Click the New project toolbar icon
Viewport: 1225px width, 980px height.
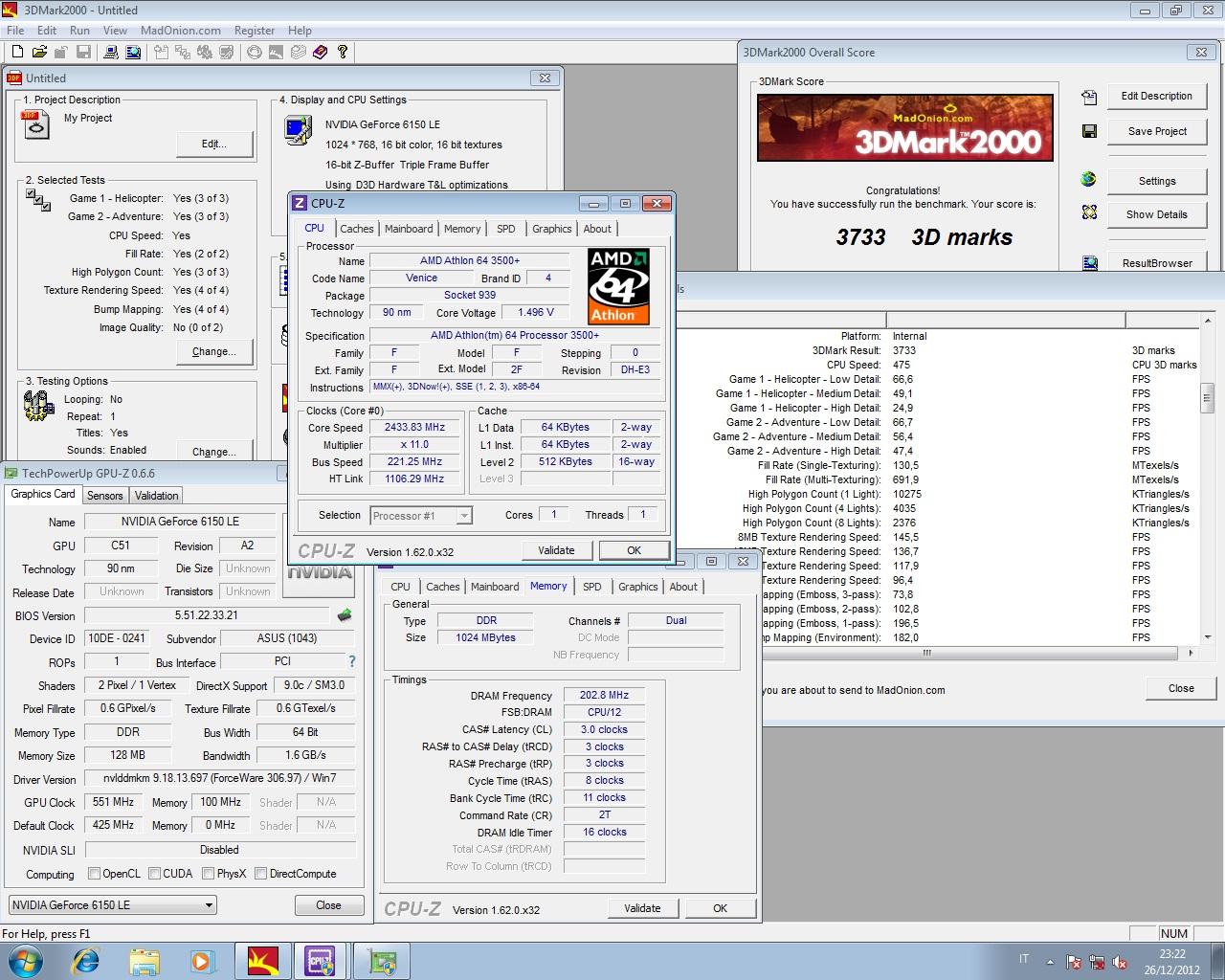point(17,52)
